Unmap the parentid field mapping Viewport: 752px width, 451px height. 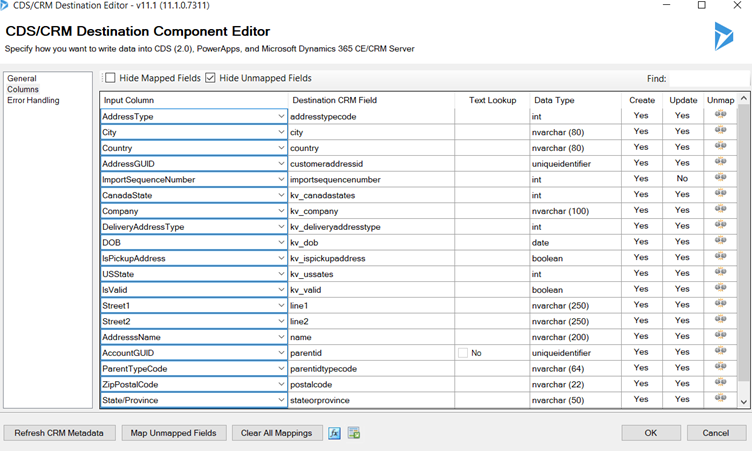click(720, 351)
